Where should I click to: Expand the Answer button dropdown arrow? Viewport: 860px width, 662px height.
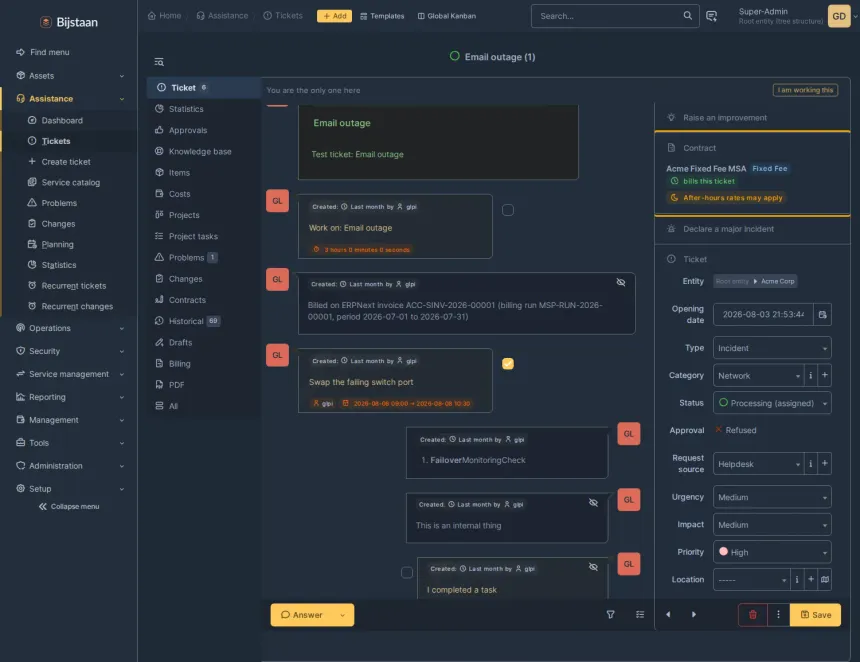pos(343,615)
